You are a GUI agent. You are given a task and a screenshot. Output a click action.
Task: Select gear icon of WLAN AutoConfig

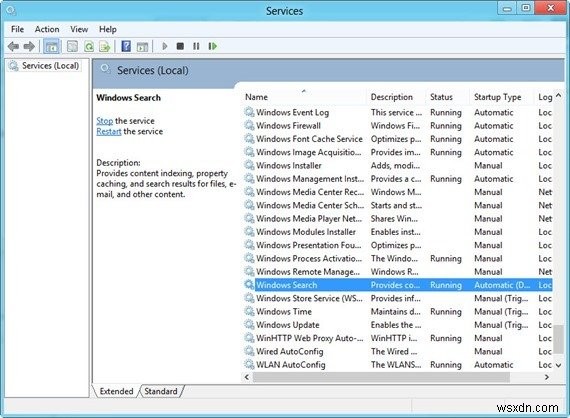[249, 364]
